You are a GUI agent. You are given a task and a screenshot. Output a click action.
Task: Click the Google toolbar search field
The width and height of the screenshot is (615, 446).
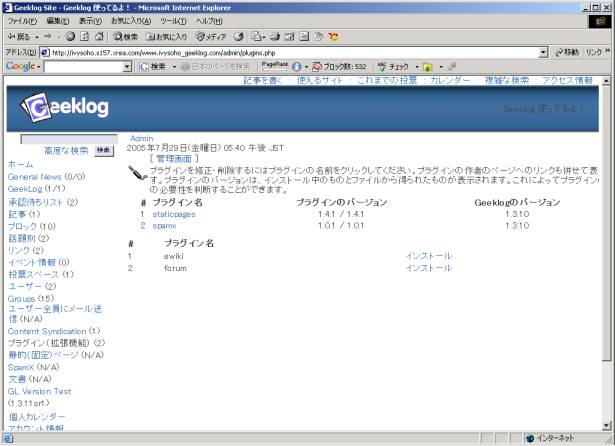coord(83,67)
